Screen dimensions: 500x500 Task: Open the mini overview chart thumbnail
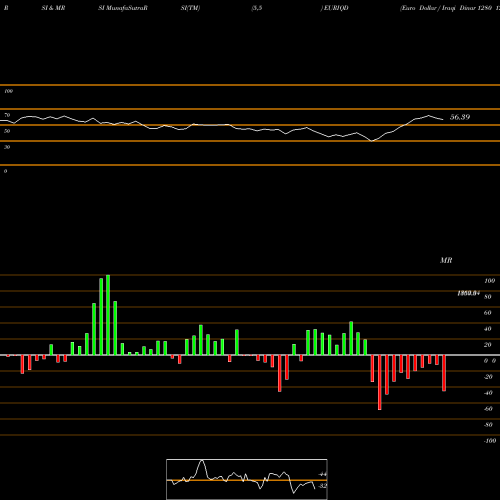pyautogui.click(x=247, y=479)
